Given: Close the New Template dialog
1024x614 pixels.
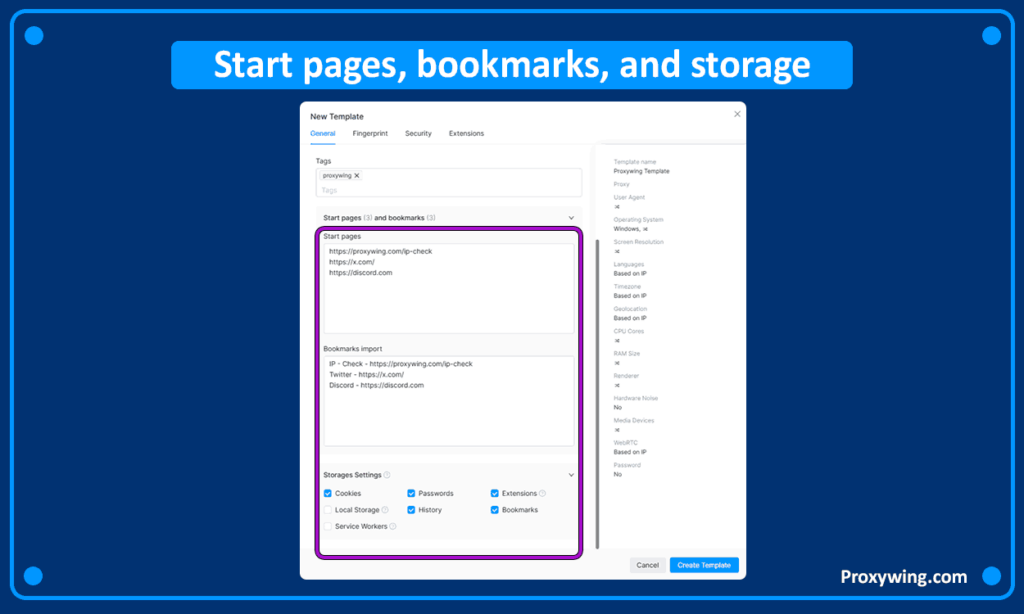Looking at the screenshot, I should [x=737, y=114].
